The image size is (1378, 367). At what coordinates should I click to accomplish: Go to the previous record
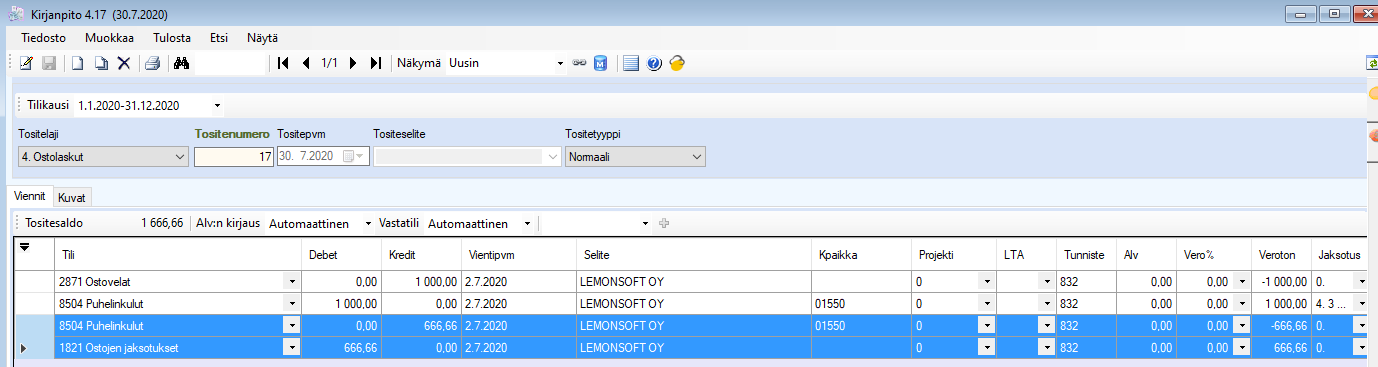point(306,63)
